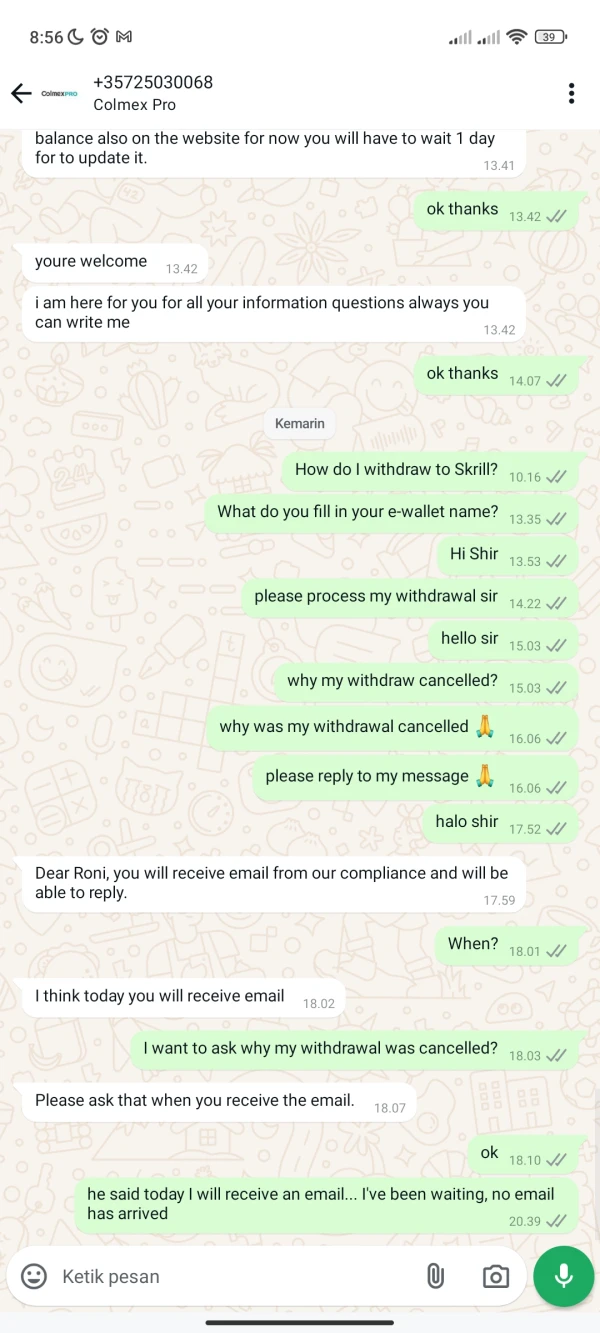
Task: Tap the 'Hi Shir' sent message bubble
Action: click(x=508, y=555)
